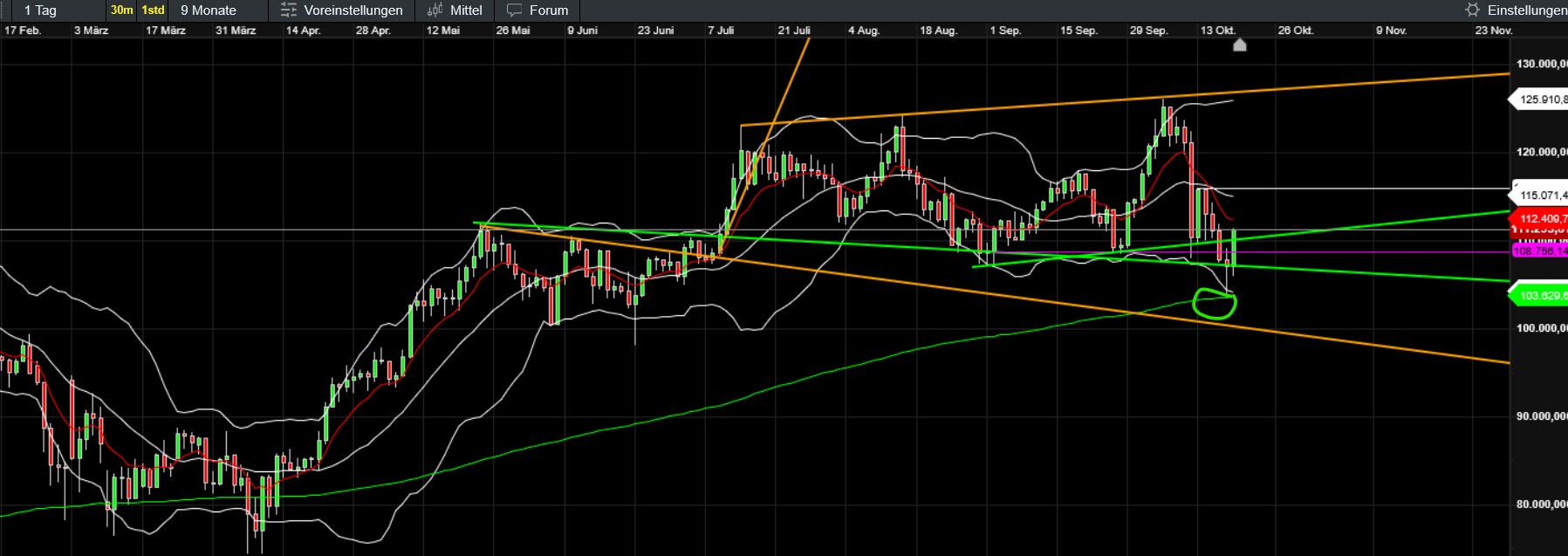
Task: Click the 7 Juli date on time axis
Action: point(721,31)
